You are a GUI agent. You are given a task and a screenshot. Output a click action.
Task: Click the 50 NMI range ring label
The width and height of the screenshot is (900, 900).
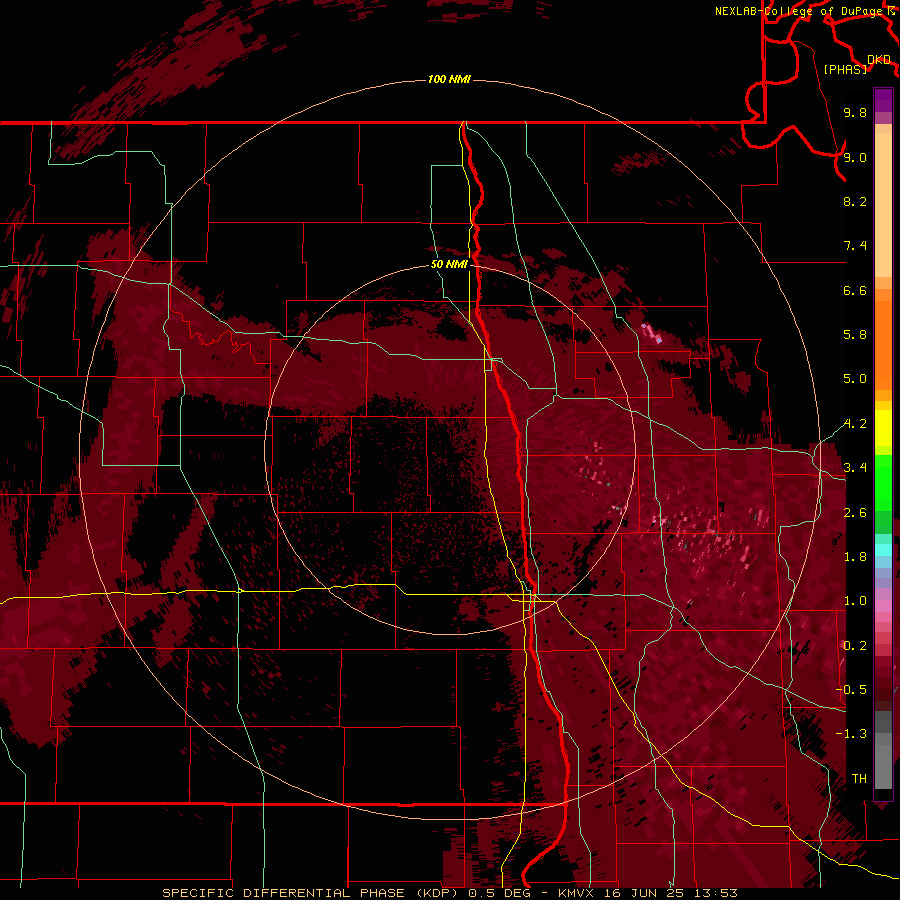[x=449, y=264]
